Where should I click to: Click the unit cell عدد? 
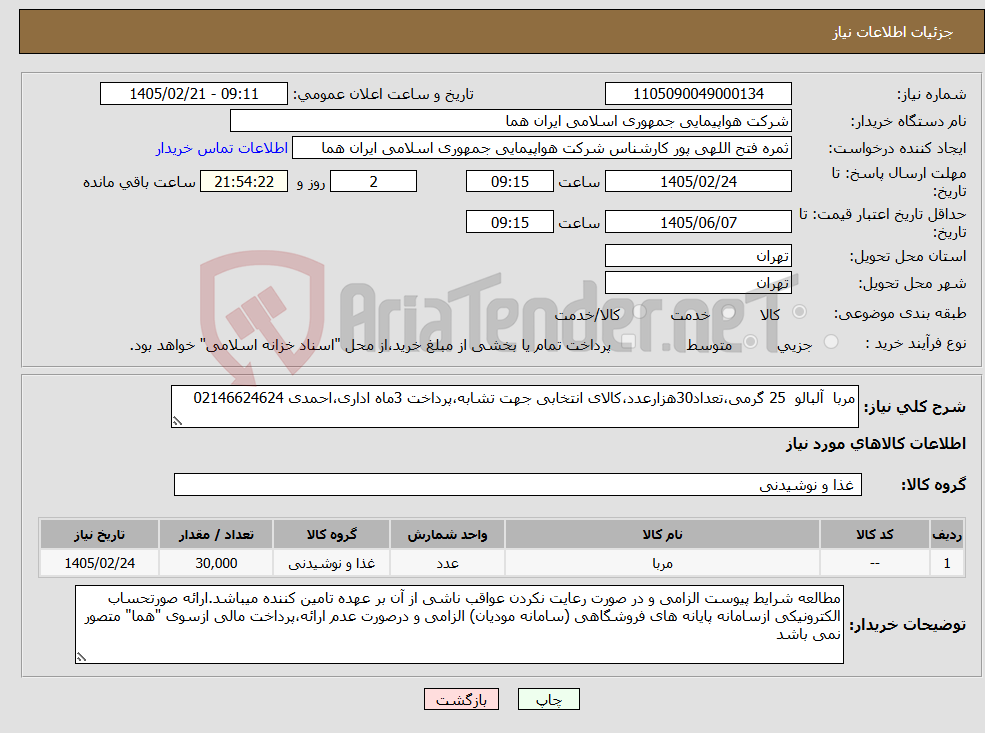coord(447,563)
